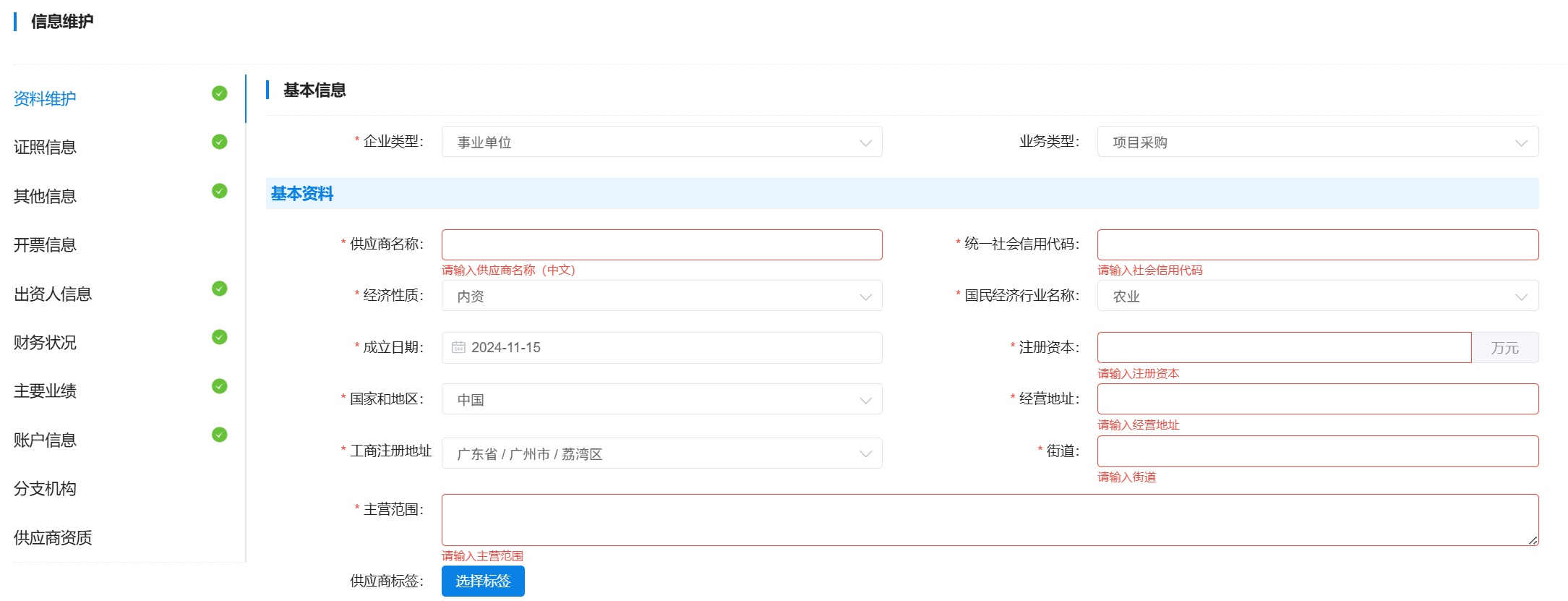Click the 供应商标签 label

387,581
